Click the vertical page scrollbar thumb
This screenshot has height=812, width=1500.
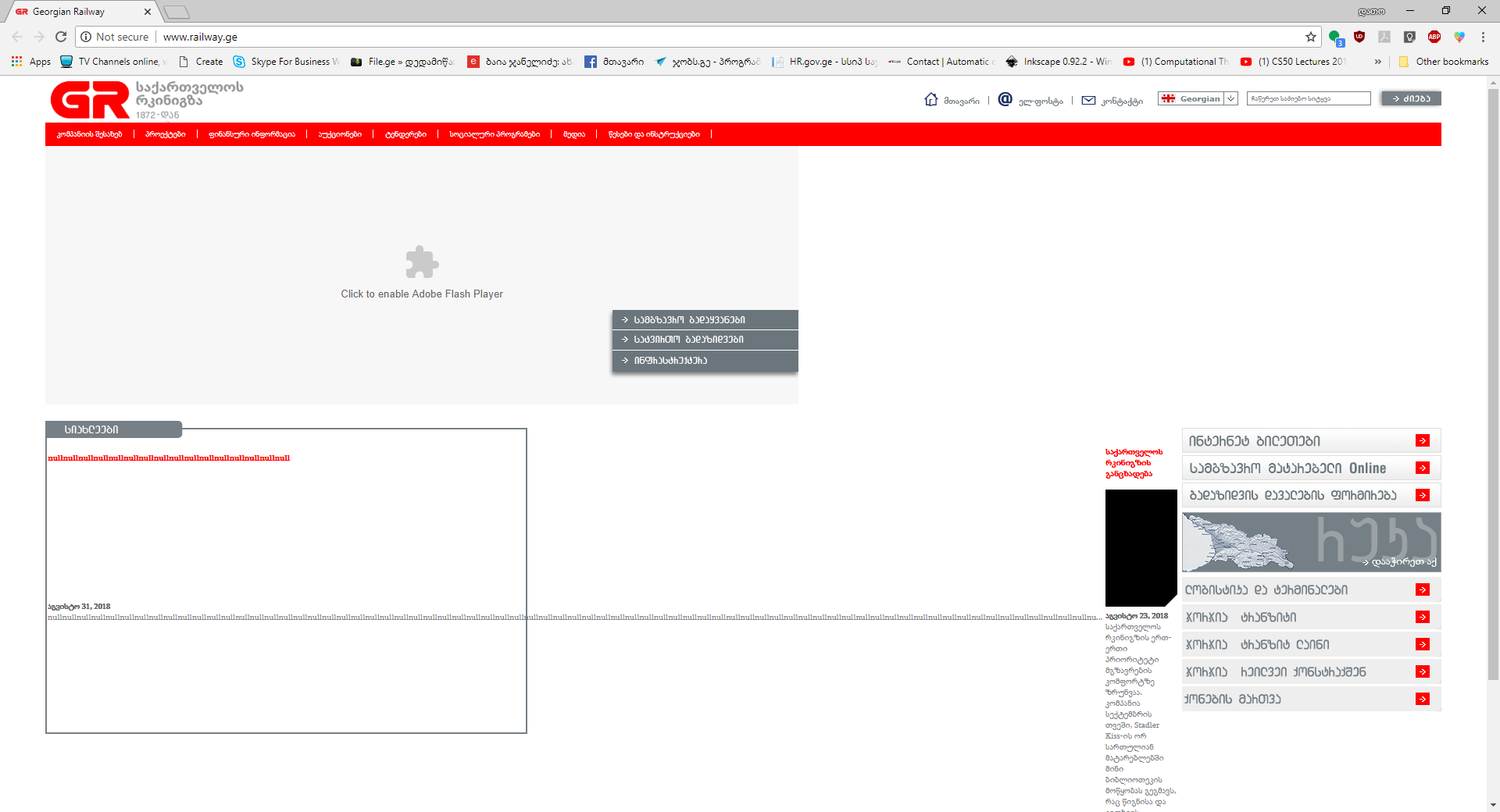click(x=1493, y=384)
